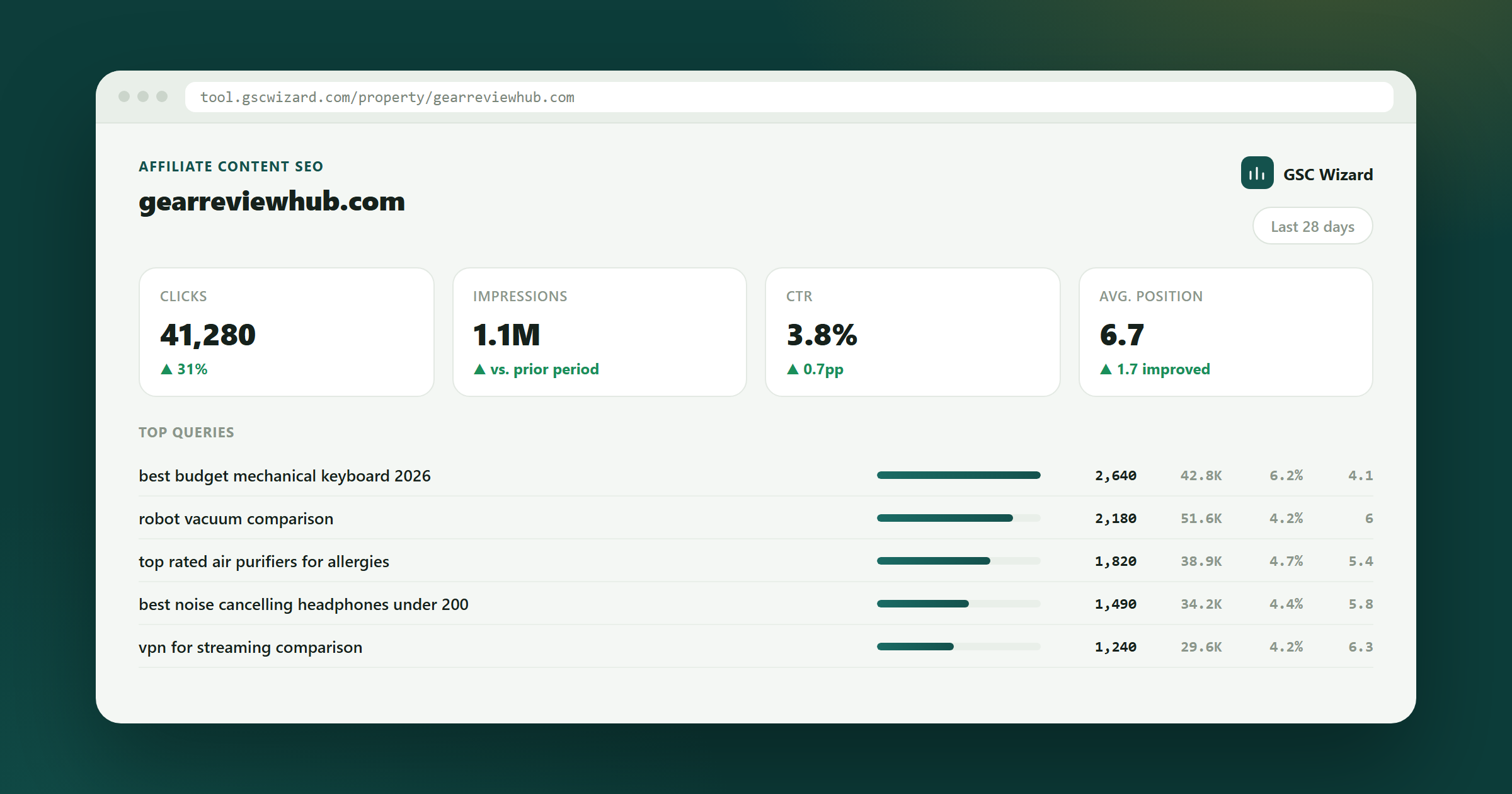Open query robot vacuum comparison
Image resolution: width=1512 pixels, height=794 pixels.
236,519
